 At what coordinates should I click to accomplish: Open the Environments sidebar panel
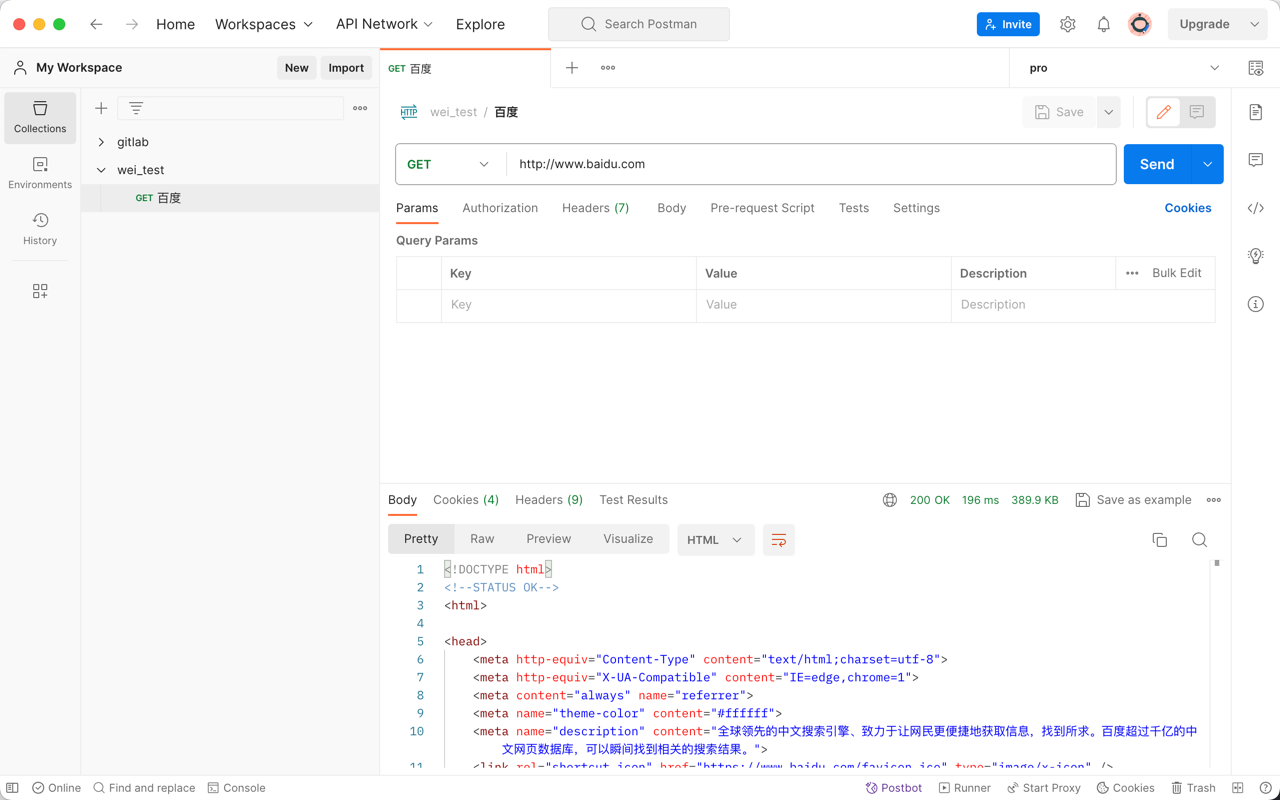40,173
